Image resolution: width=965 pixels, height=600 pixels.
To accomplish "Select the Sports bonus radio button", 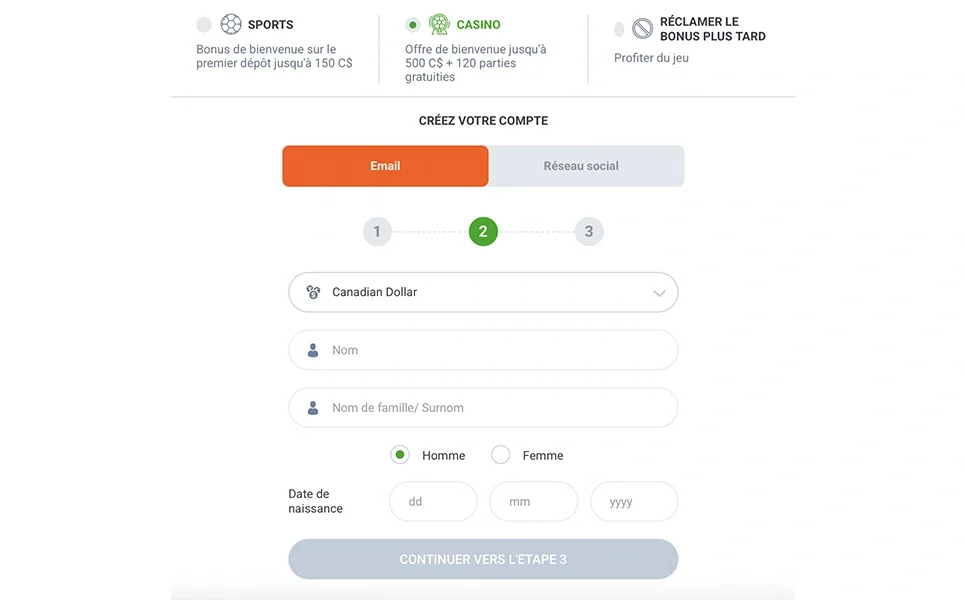I will [204, 25].
